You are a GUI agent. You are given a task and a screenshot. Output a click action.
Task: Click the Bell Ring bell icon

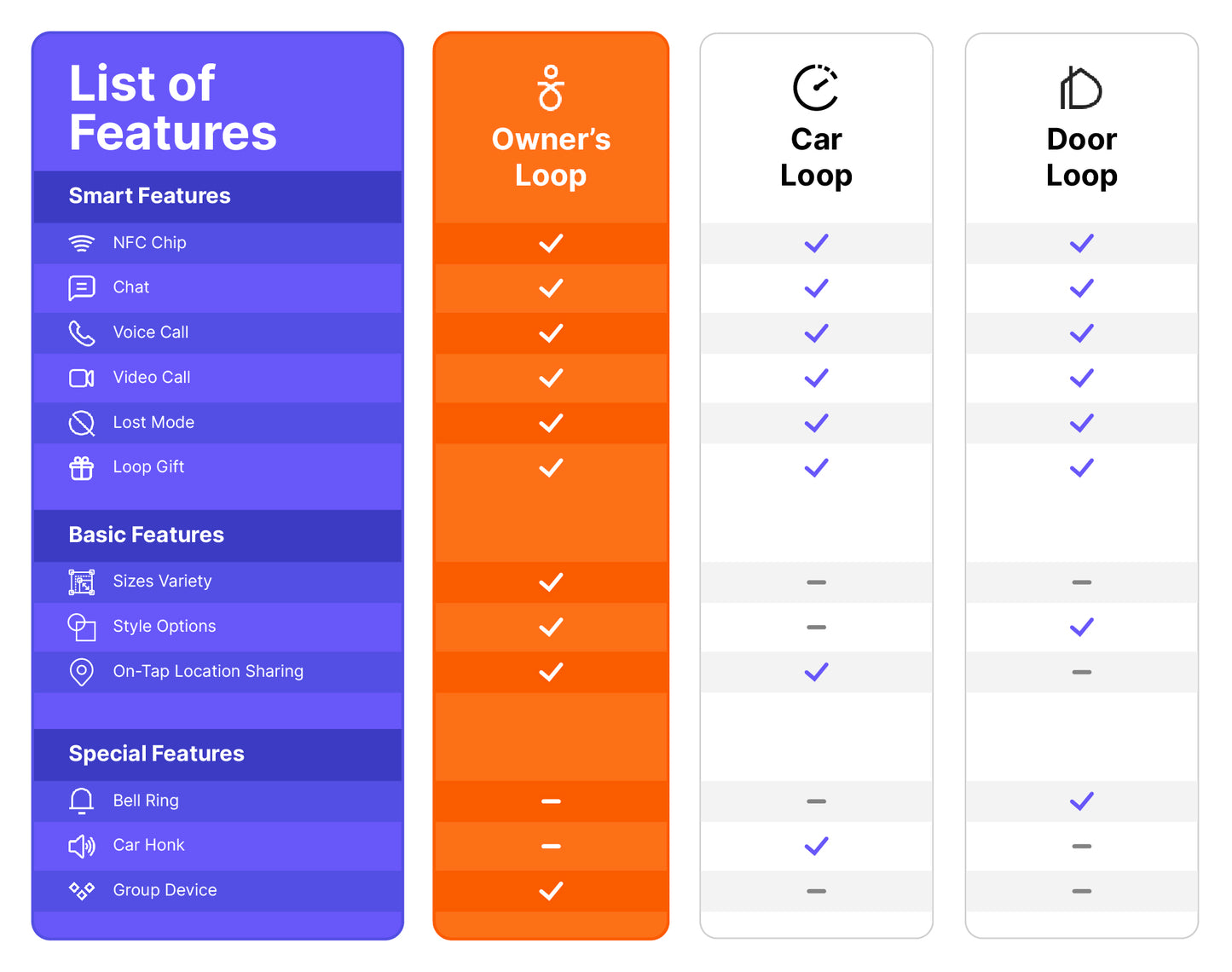pos(81,801)
